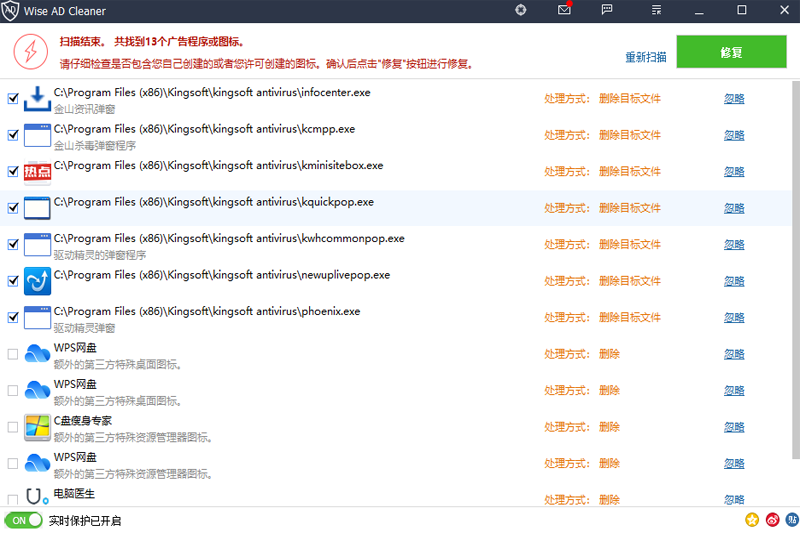Click the yellow star icon in status bar
Viewport: 800px width, 533px height.
pyautogui.click(x=752, y=520)
